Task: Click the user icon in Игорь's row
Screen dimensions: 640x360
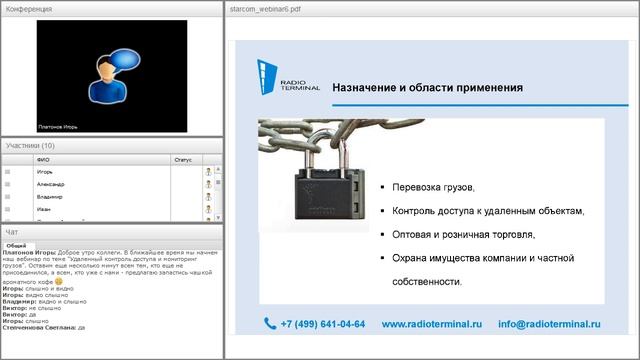Action: (x=208, y=172)
